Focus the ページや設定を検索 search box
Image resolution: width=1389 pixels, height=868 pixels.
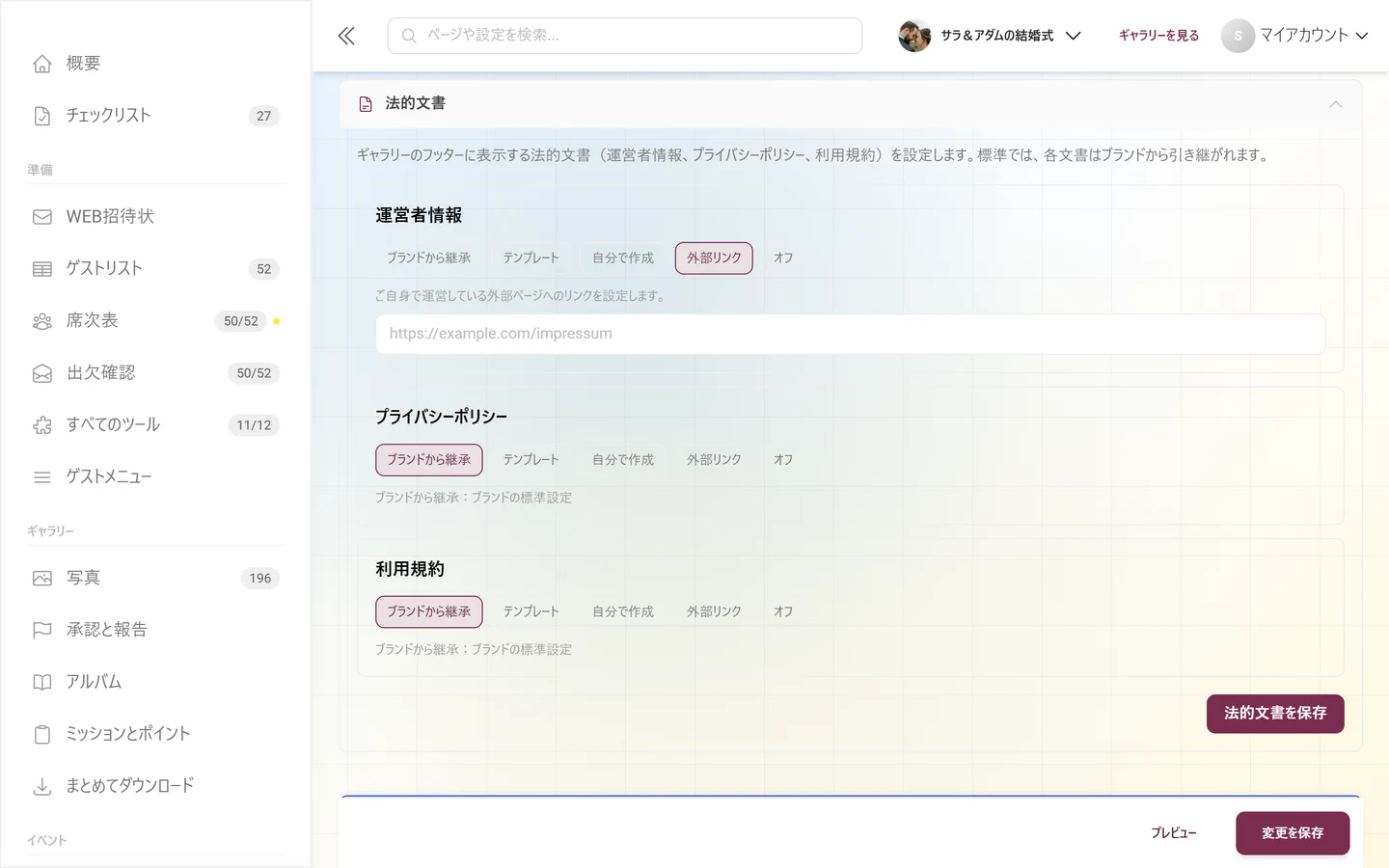pyautogui.click(x=625, y=36)
